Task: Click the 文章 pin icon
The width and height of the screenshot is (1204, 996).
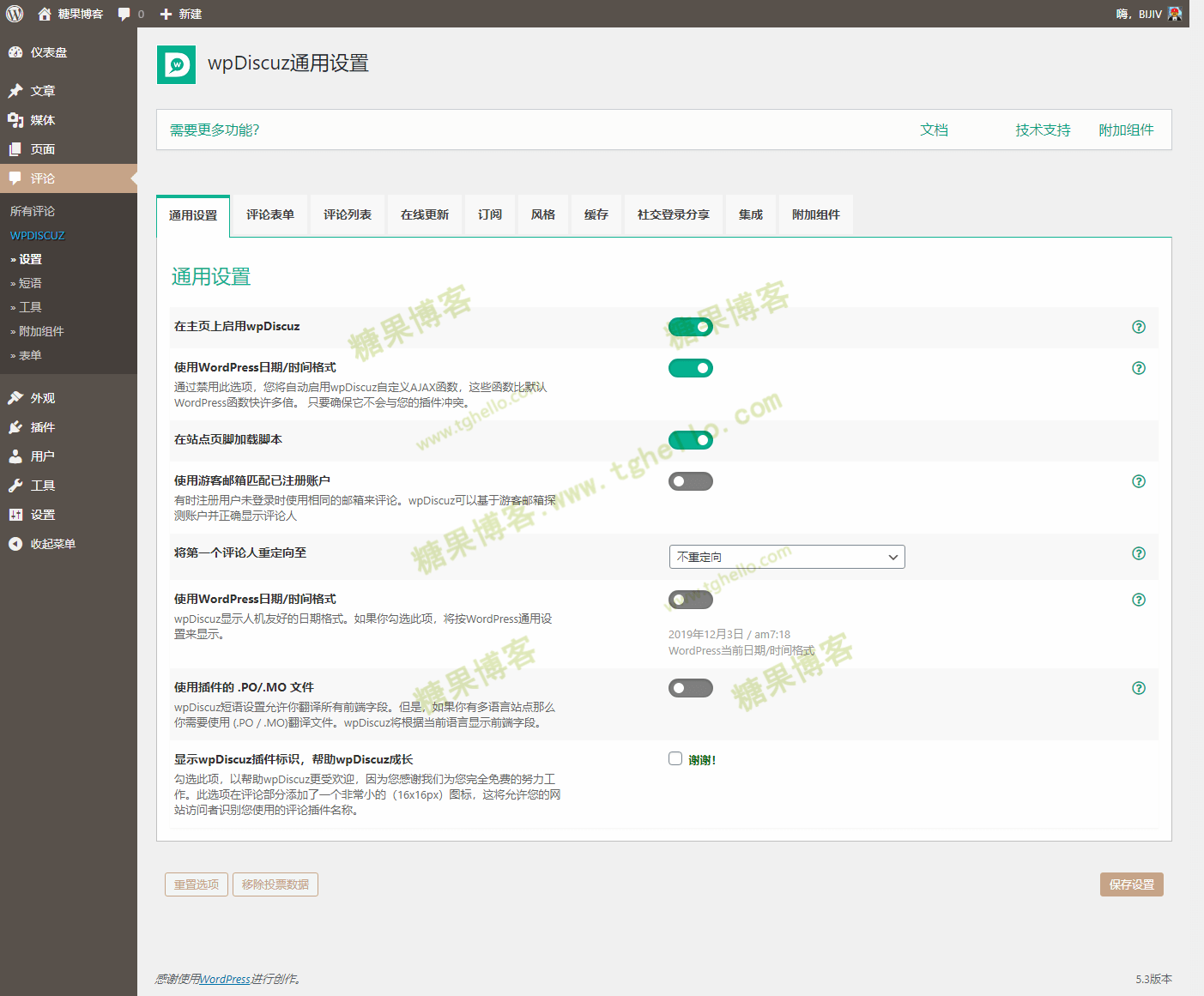Action: point(15,91)
